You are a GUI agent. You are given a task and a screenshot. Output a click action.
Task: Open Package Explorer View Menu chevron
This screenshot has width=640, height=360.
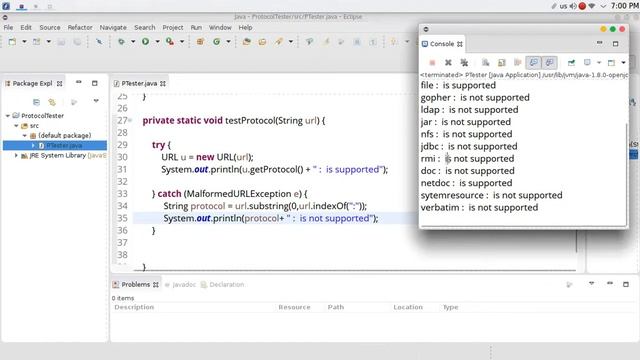coord(96,100)
